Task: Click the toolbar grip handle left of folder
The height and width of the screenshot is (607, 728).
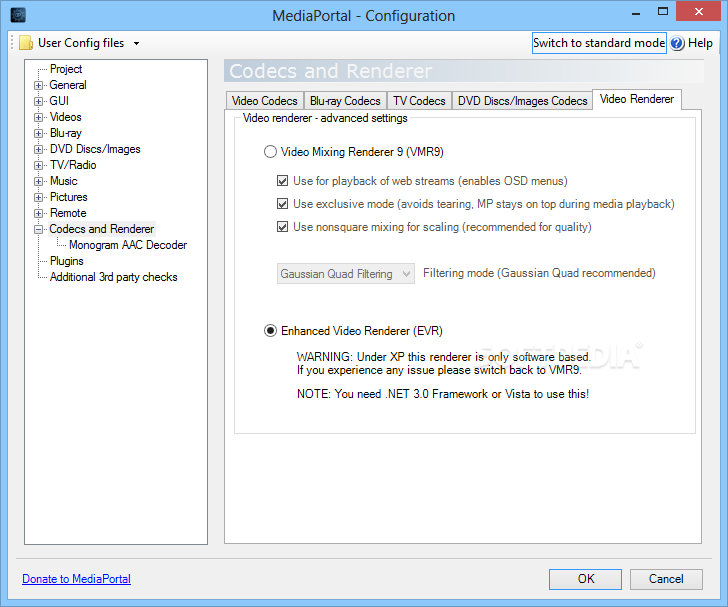Action: 13,43
